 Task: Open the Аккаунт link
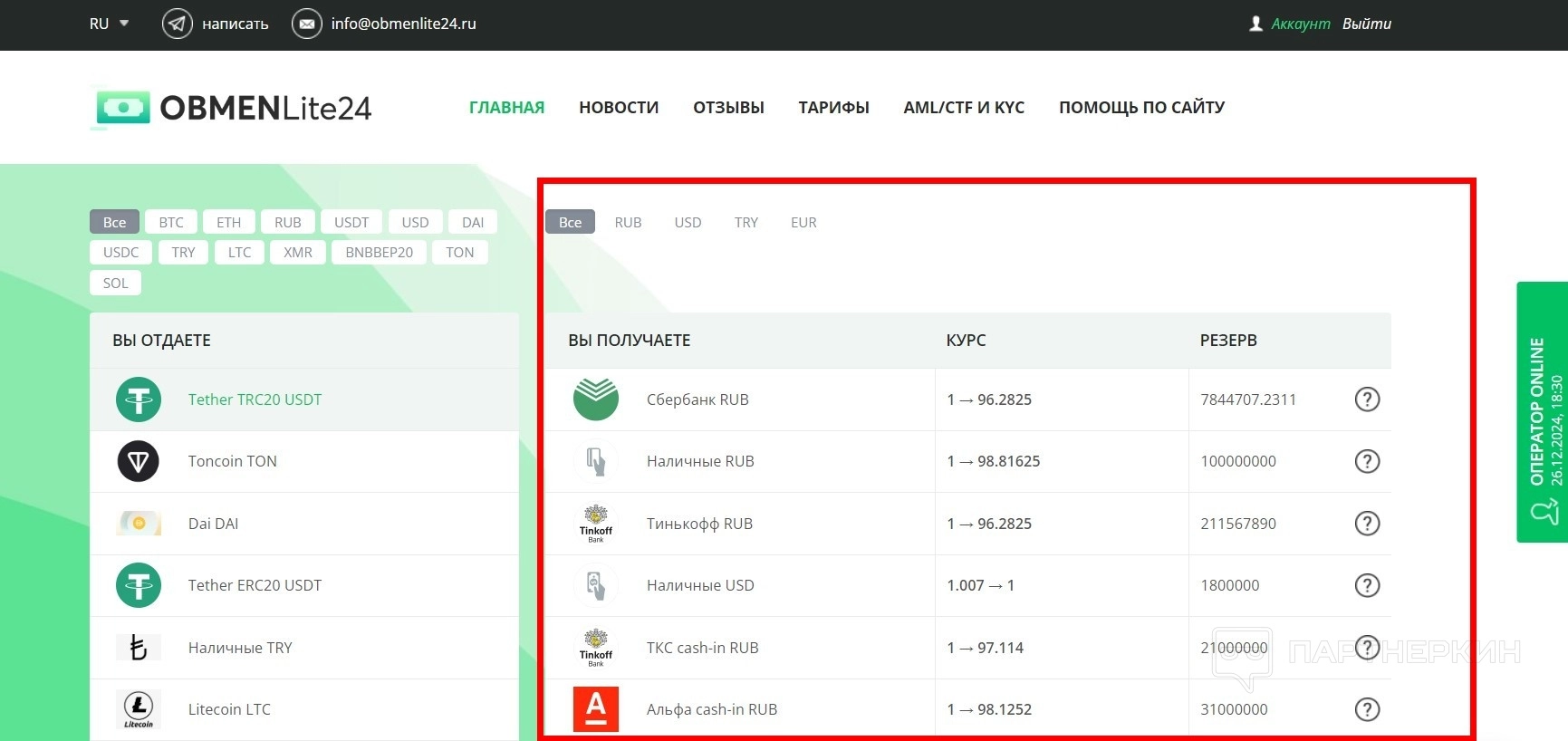coord(1301,24)
